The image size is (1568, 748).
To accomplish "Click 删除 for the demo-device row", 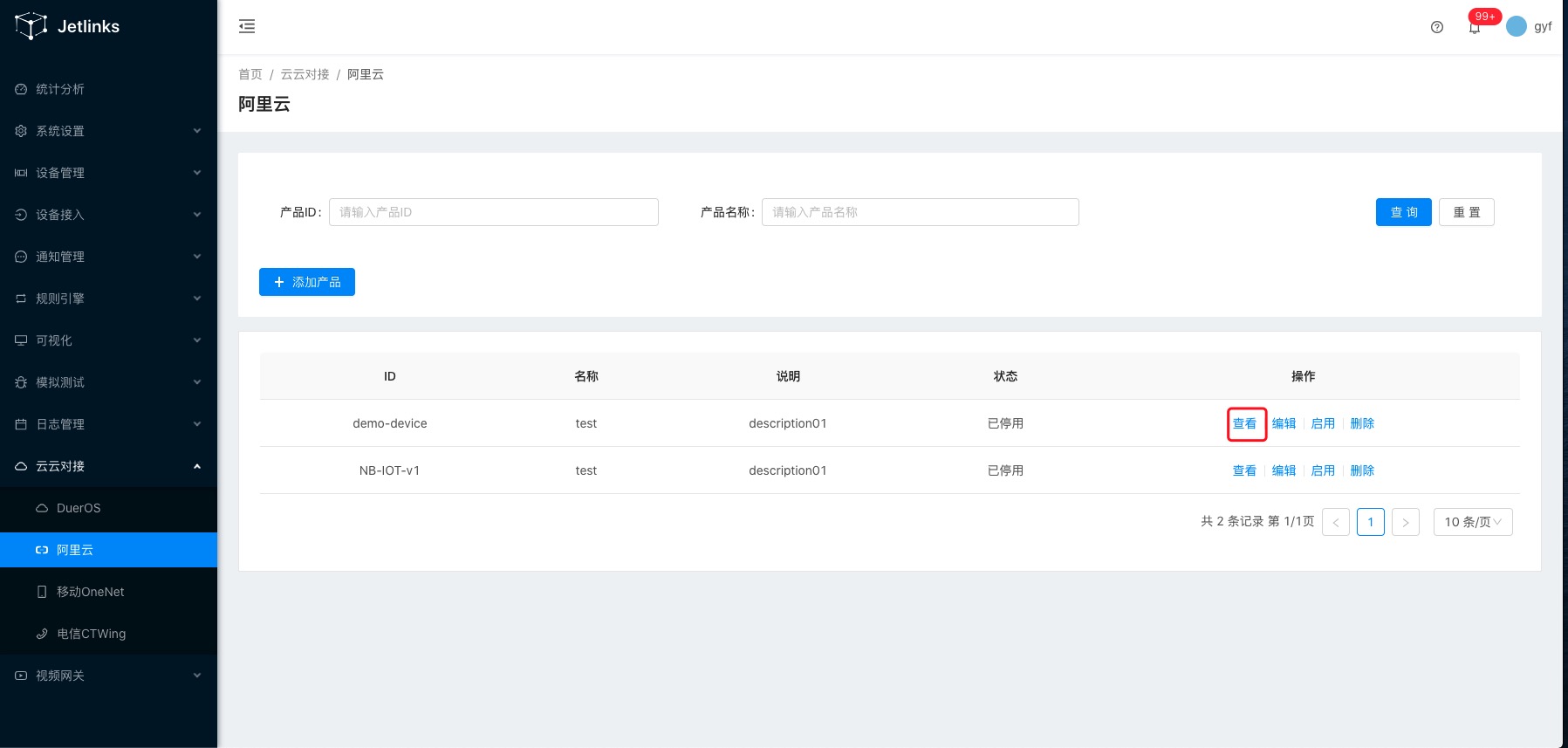I will coord(1361,423).
